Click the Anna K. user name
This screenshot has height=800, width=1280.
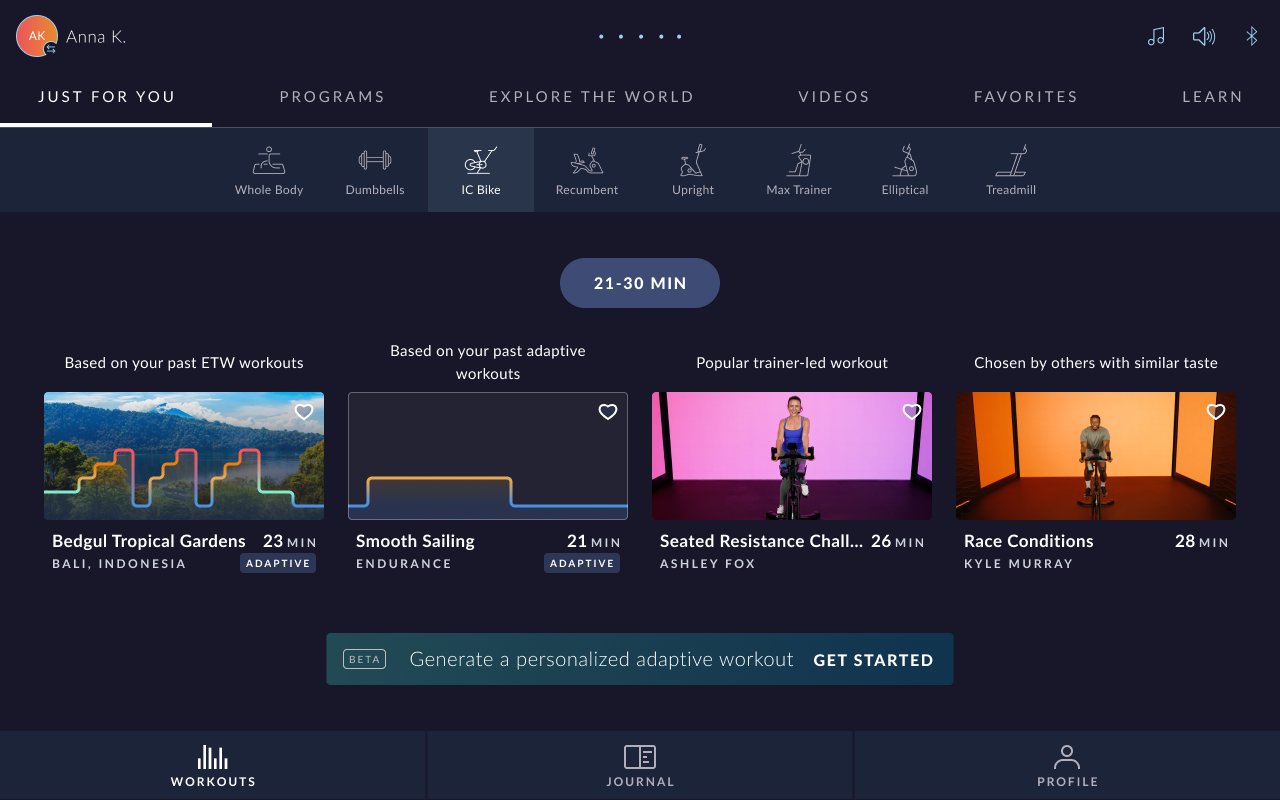click(96, 37)
